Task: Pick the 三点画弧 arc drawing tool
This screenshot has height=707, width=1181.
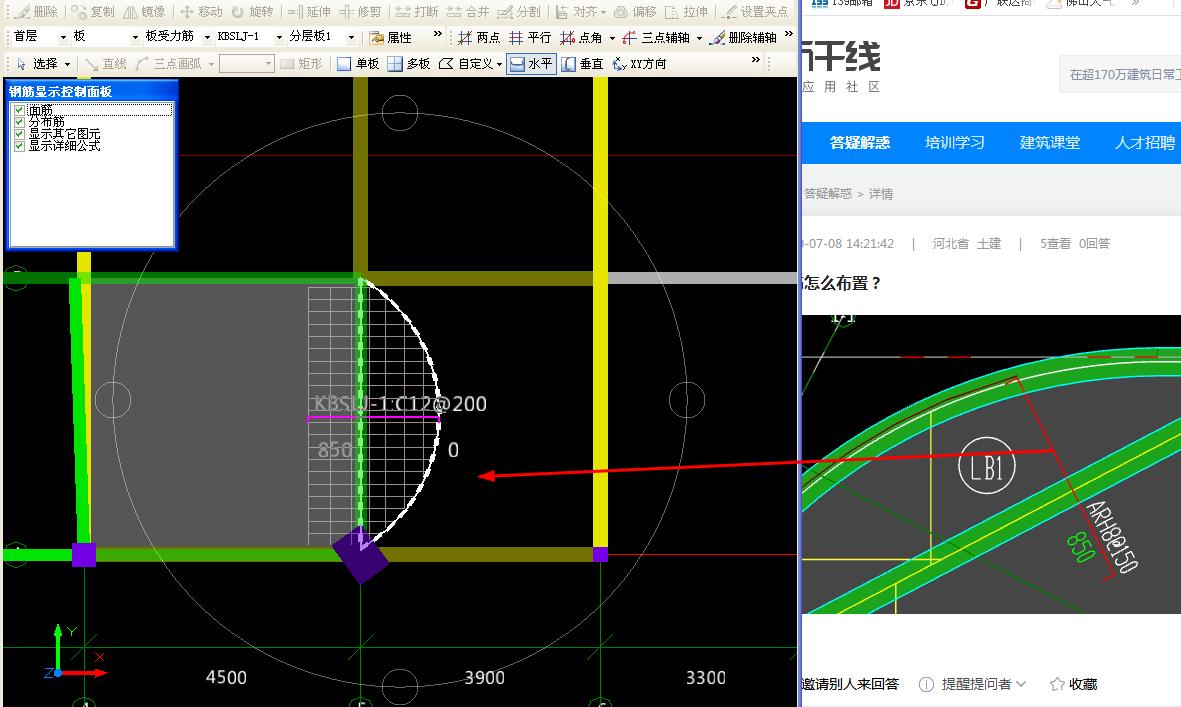Action: [168, 64]
